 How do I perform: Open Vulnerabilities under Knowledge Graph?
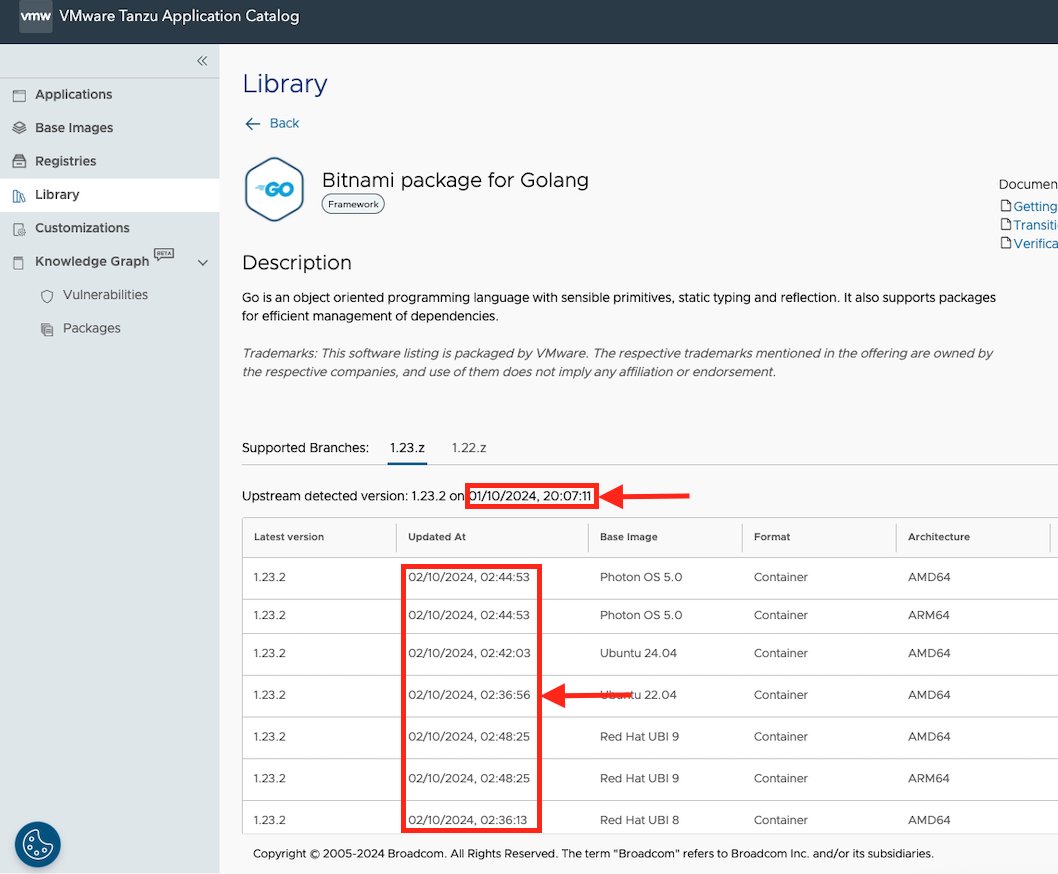[105, 294]
